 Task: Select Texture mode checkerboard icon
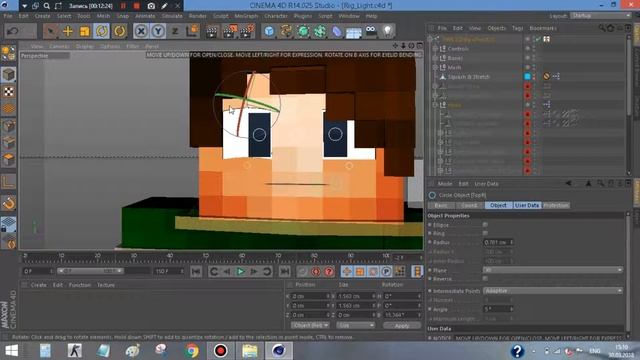click(x=9, y=91)
